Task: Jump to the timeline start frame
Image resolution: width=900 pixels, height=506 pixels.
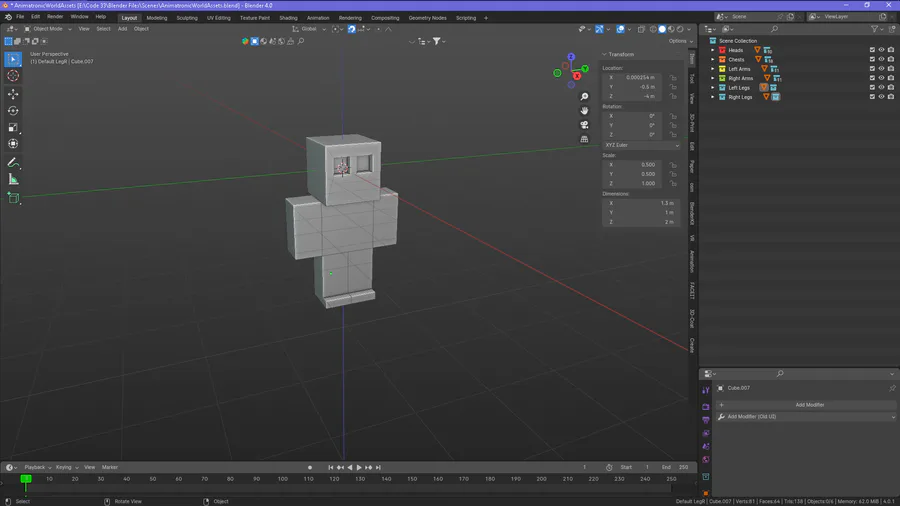Action: click(331, 468)
